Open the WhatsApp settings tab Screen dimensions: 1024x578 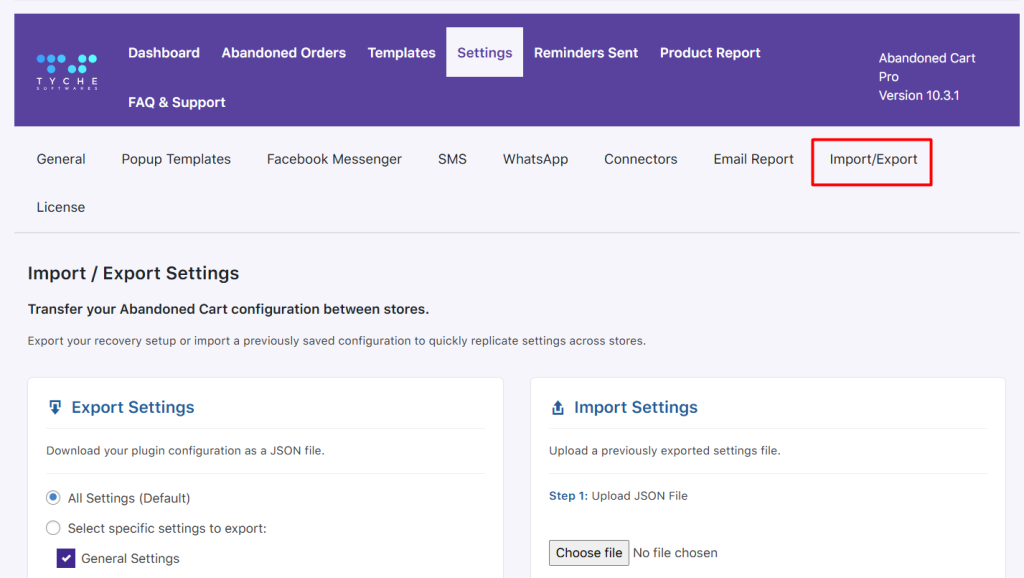click(x=535, y=159)
